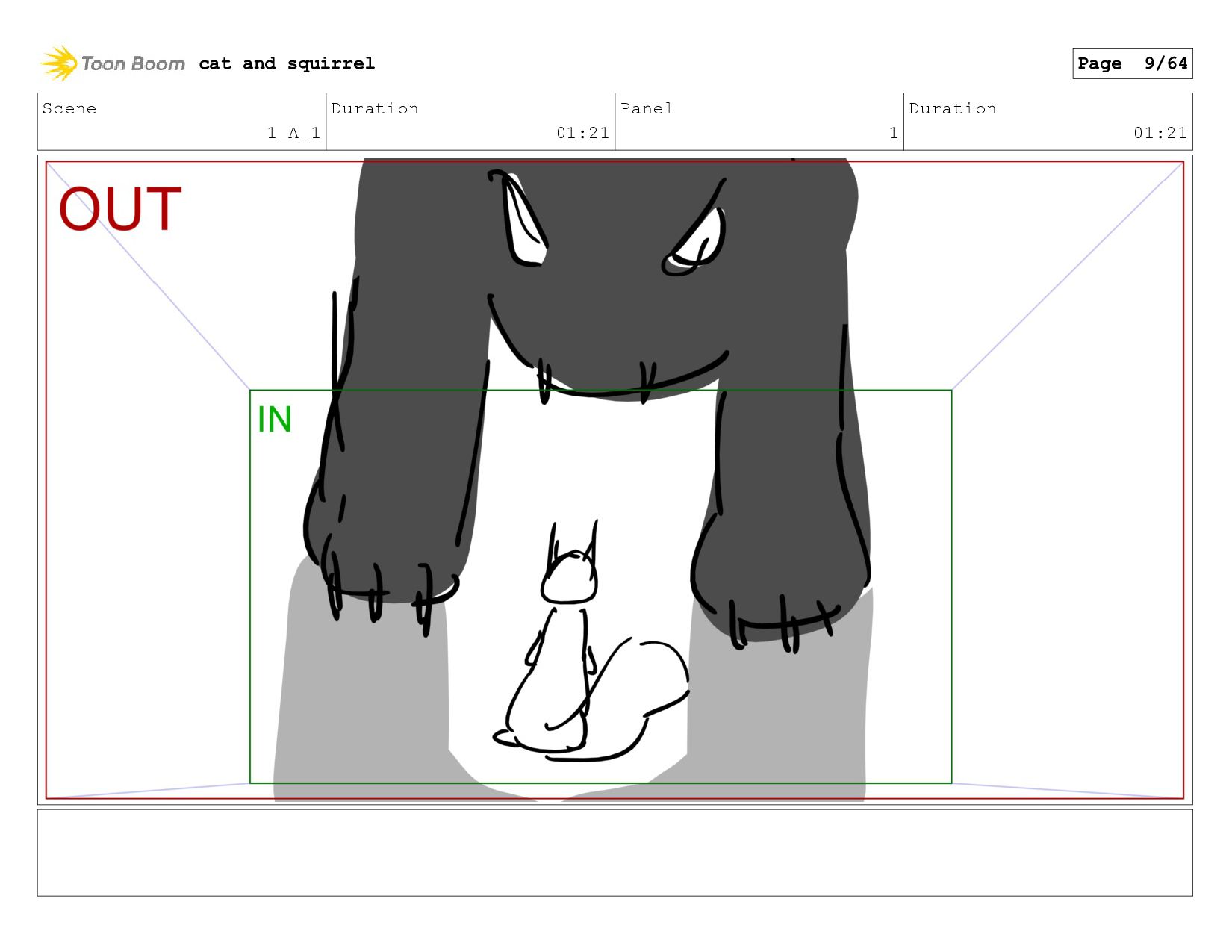Image resolution: width=1232 pixels, height=952 pixels.
Task: Select scene value '1_A_1'
Action: 293,133
